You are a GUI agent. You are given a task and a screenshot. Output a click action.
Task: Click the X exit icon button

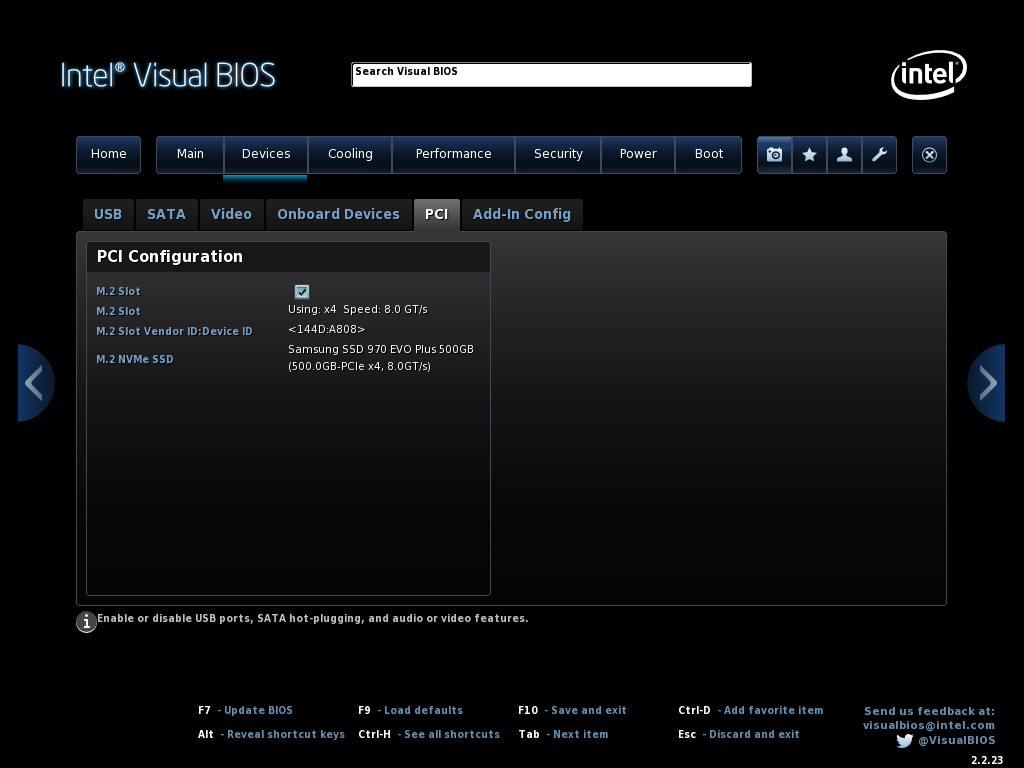pos(929,155)
